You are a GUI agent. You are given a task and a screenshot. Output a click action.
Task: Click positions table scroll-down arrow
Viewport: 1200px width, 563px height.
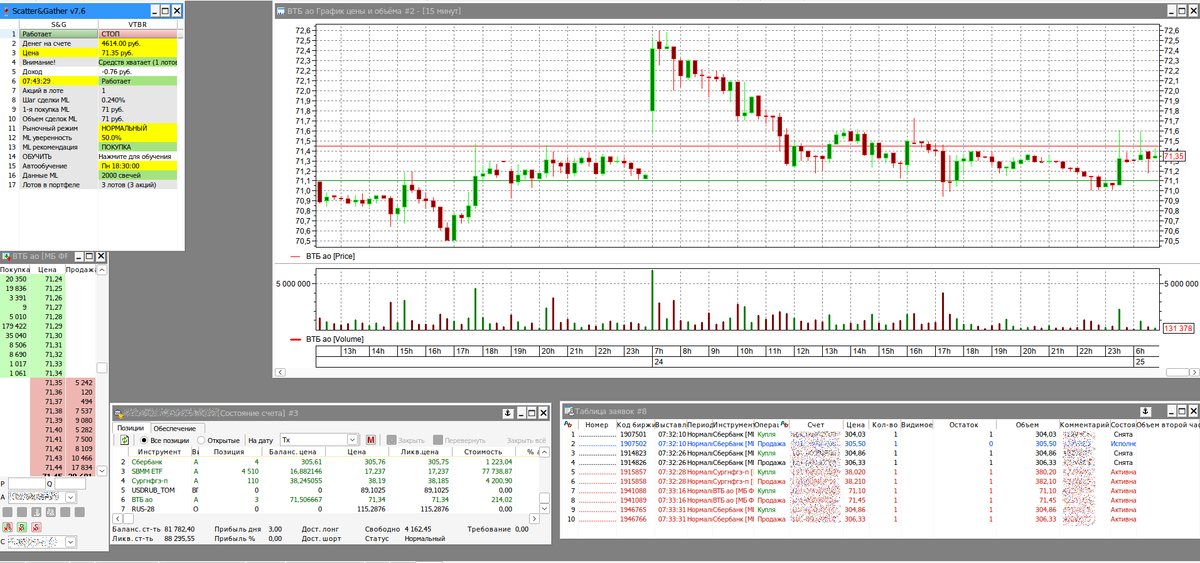(x=544, y=508)
